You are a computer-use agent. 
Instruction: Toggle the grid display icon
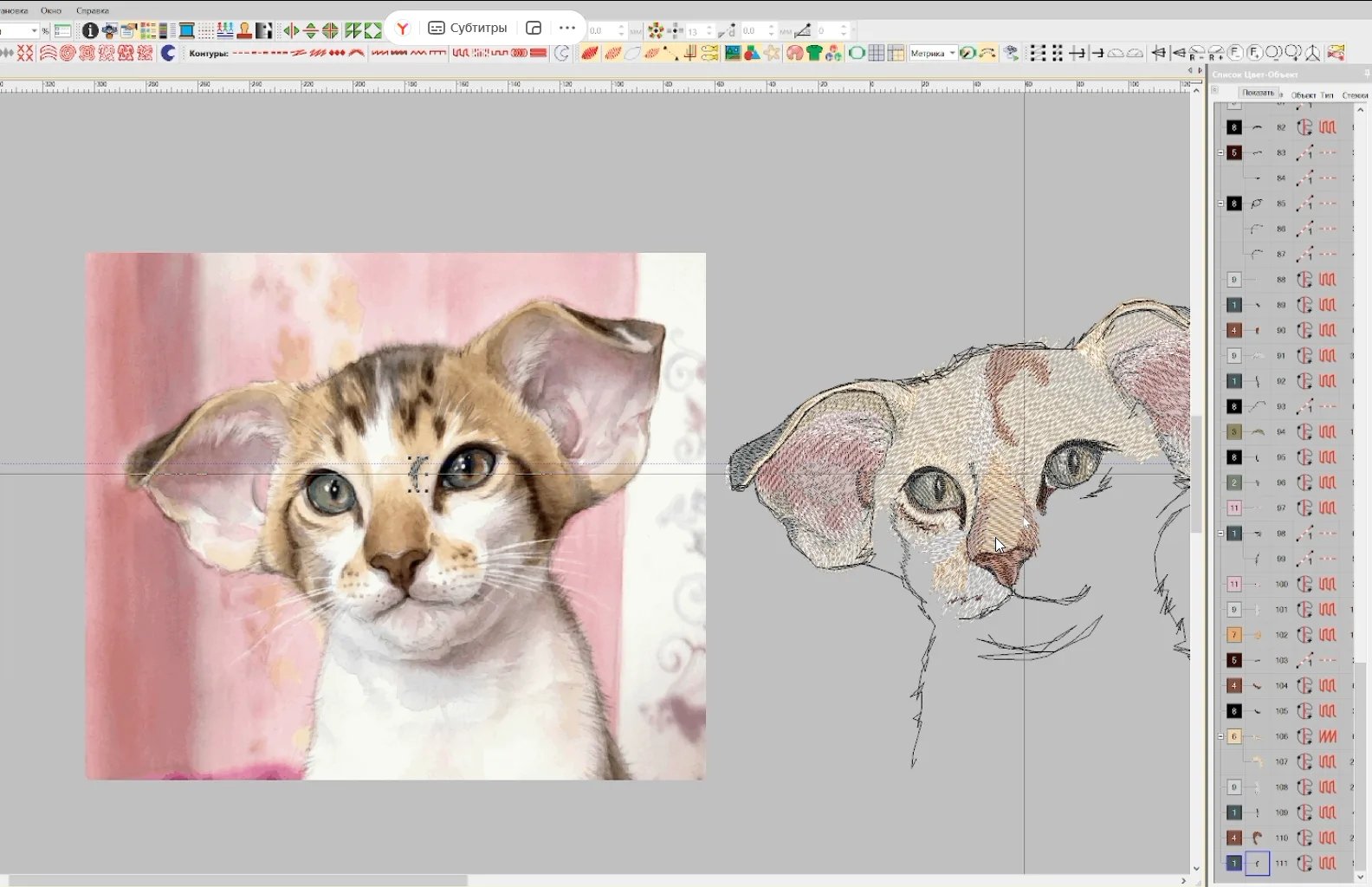coord(877,54)
